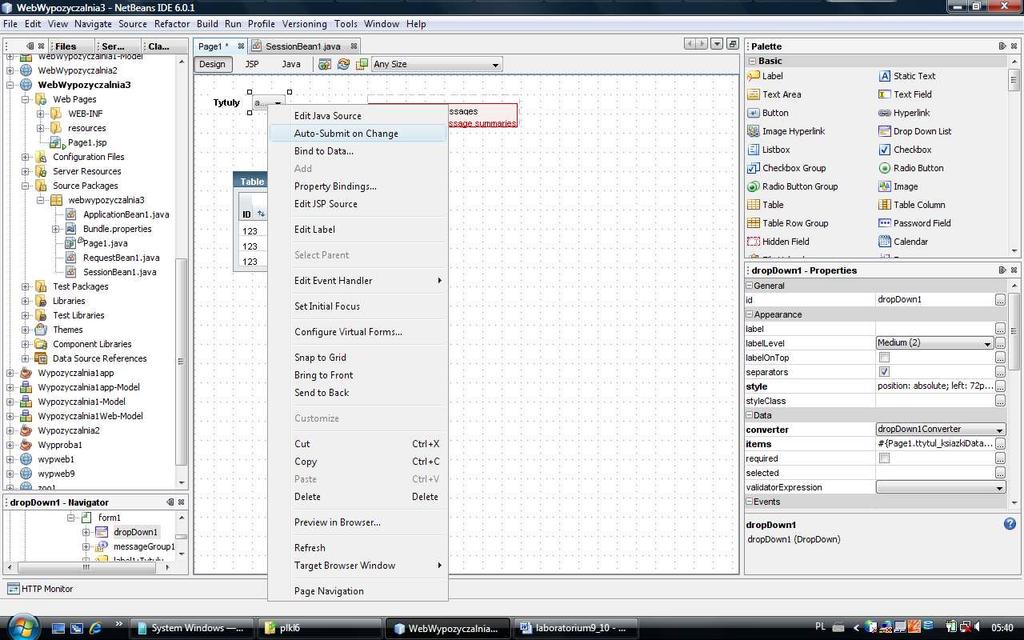Select the Hidden Field palette component
Screen dimensions: 1024x640
tap(778, 241)
